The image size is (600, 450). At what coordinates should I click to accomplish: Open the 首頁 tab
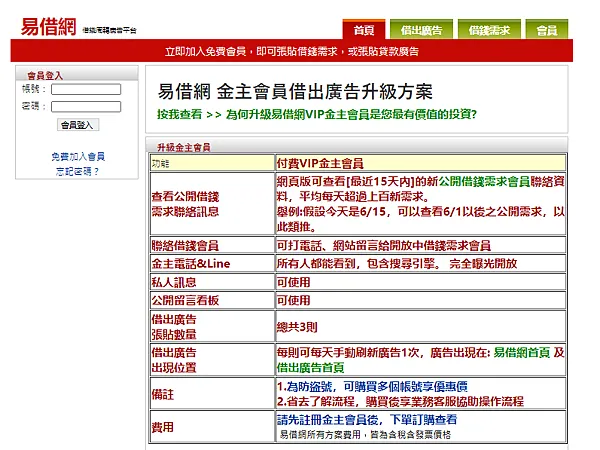click(x=364, y=29)
